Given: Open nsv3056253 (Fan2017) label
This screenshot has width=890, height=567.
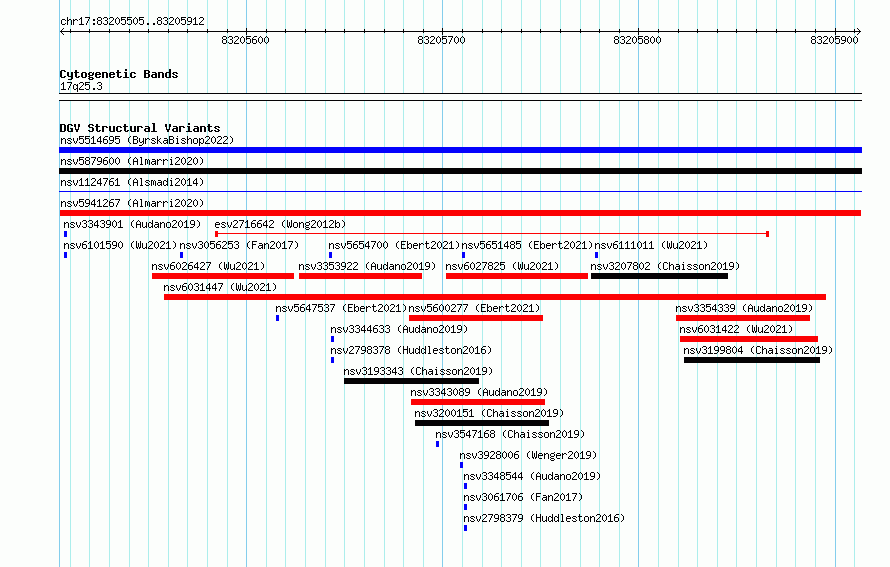Looking at the screenshot, I should click(x=239, y=245).
